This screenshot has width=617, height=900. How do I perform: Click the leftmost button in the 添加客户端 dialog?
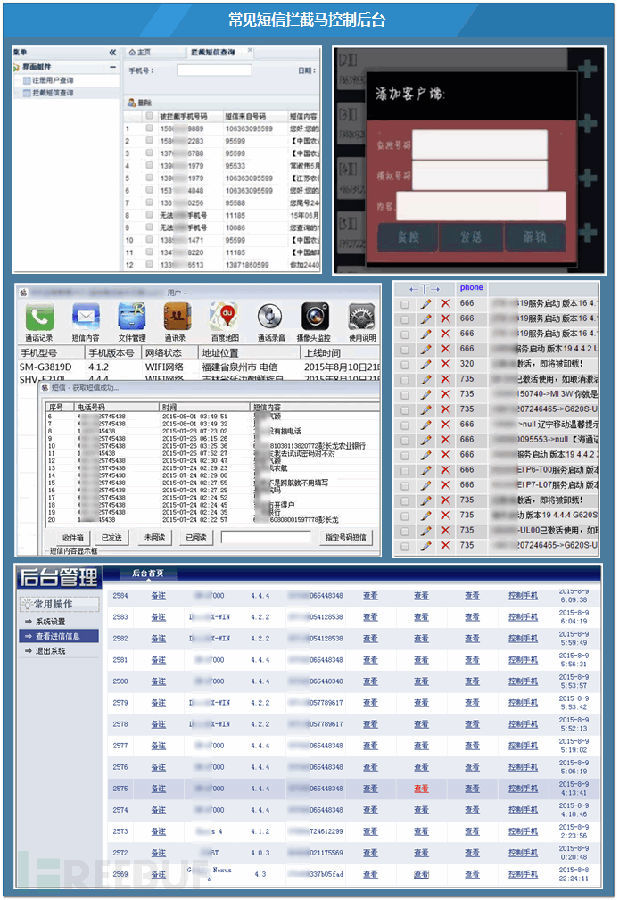pyautogui.click(x=408, y=237)
